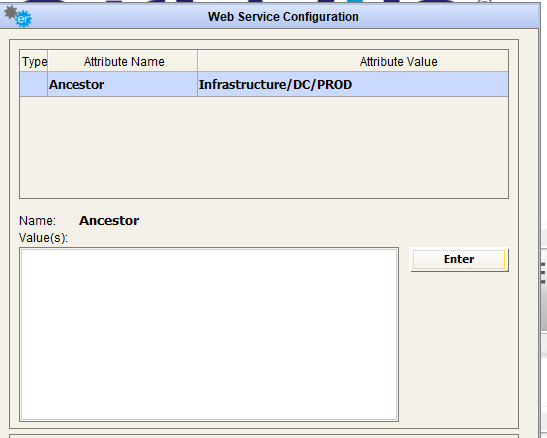Click the Type column header

34,62
